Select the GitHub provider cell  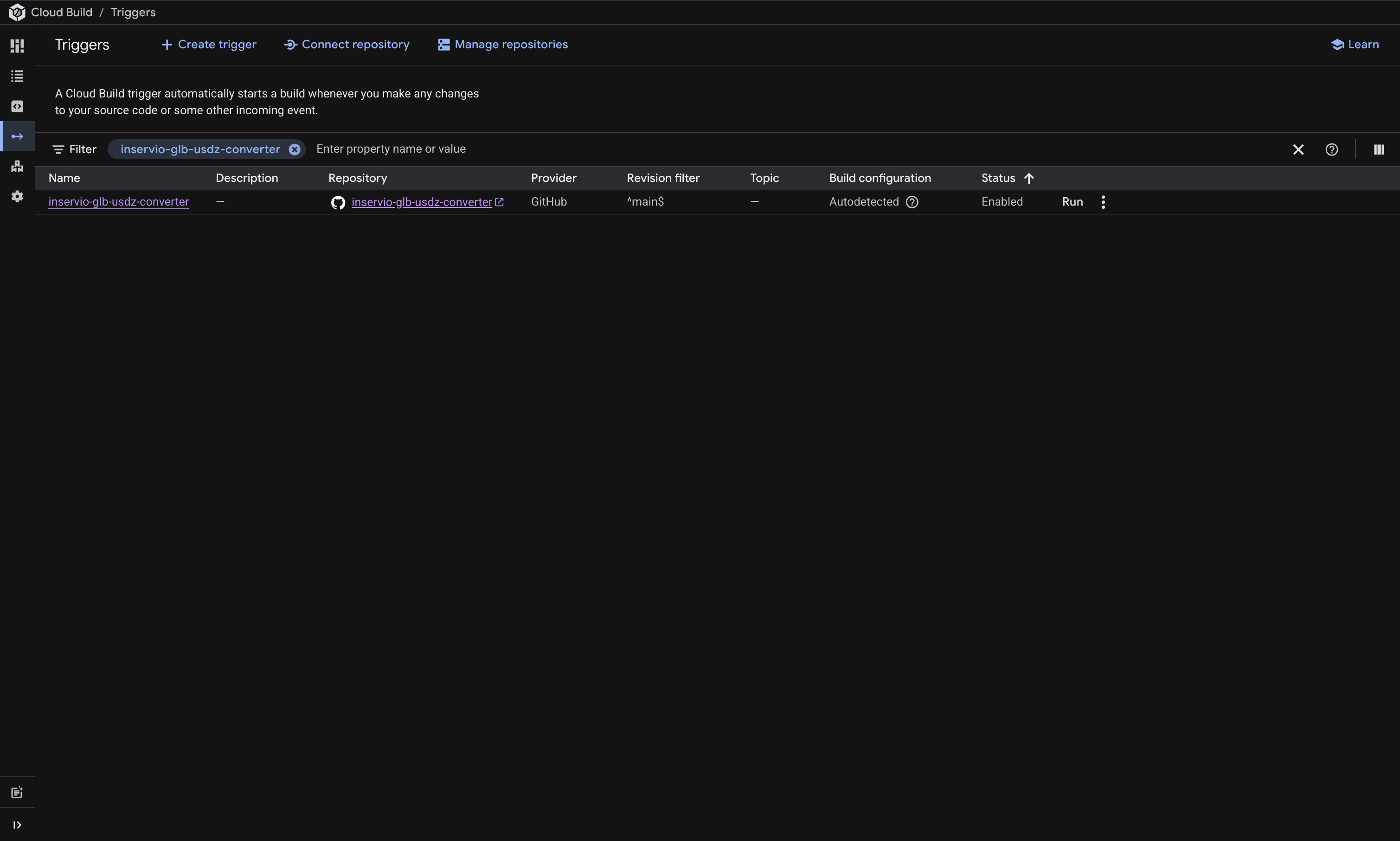[x=549, y=202]
